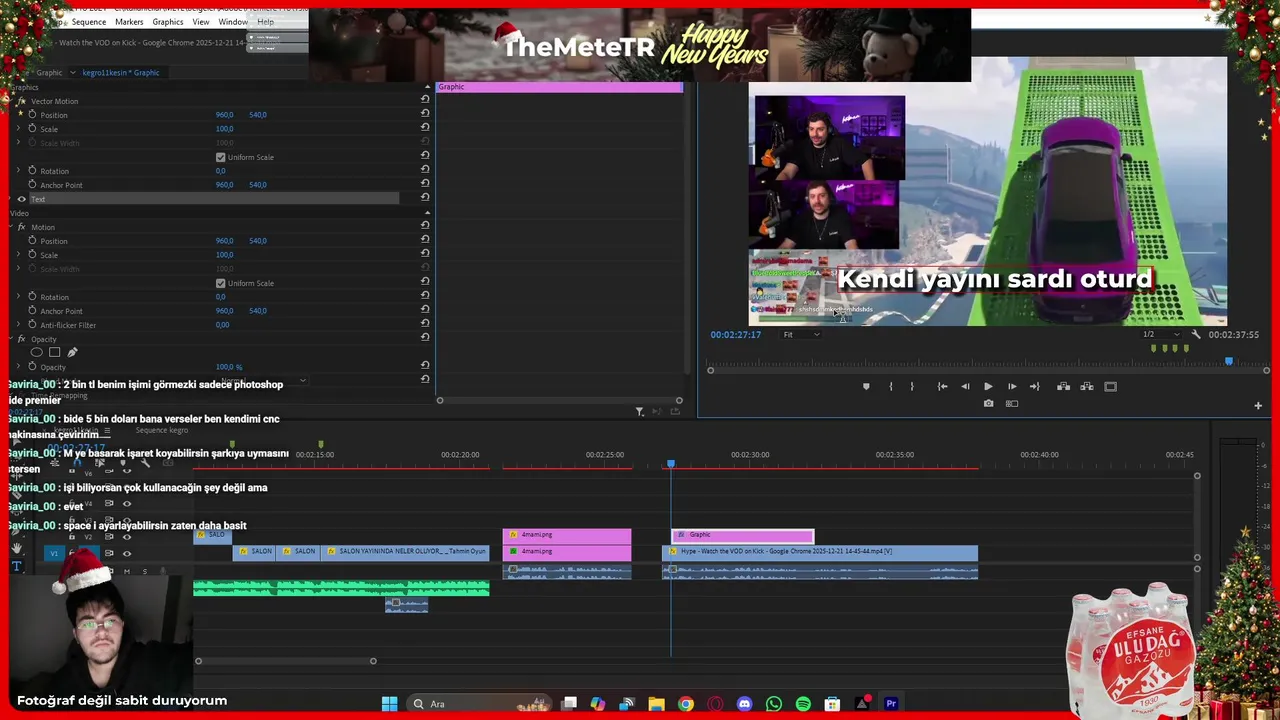
Task: Expand the Opacity value property
Action: (18, 366)
